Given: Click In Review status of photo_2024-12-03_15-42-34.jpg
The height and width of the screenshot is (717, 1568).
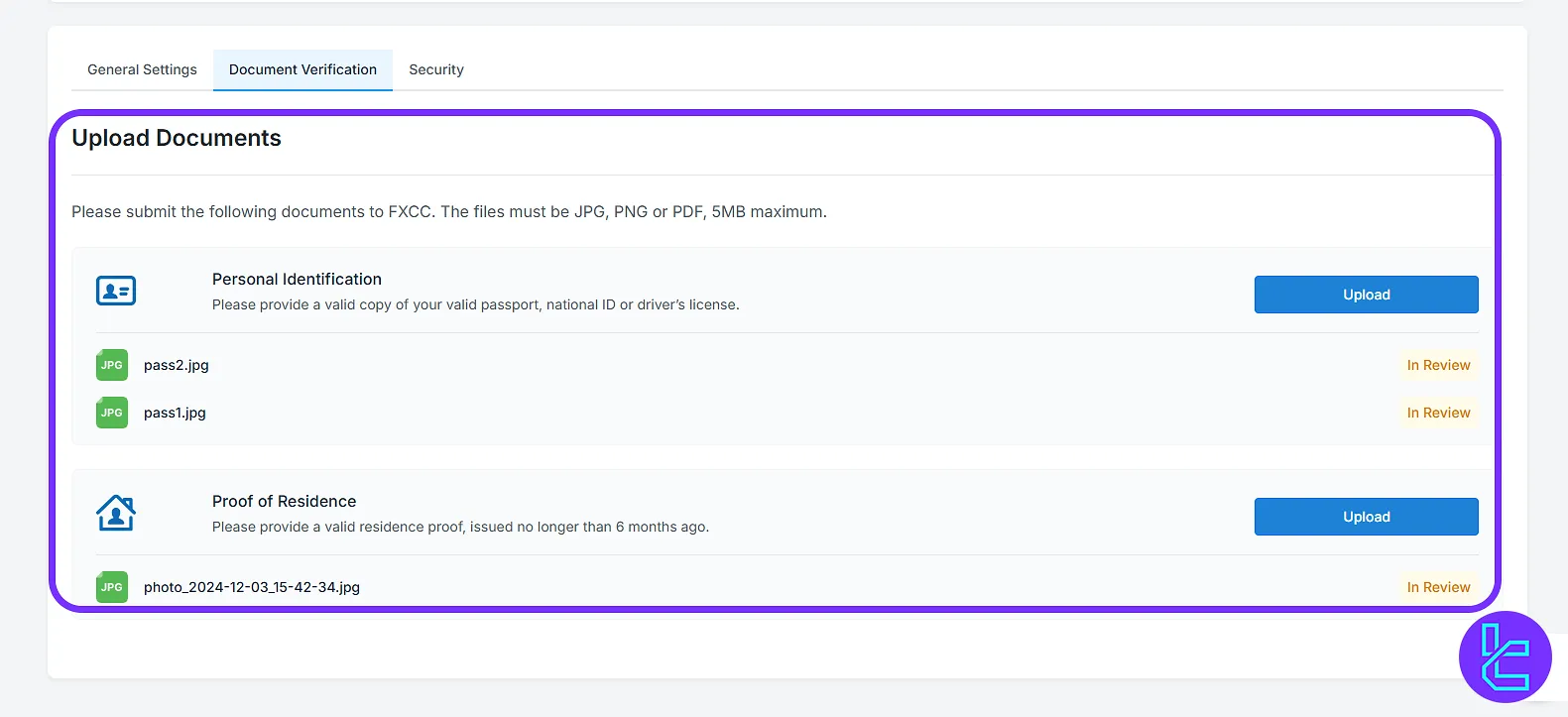Looking at the screenshot, I should [1438, 587].
